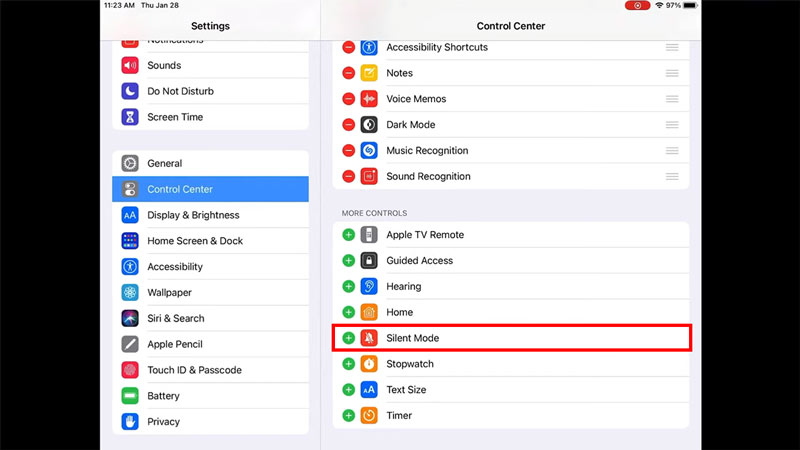The image size is (800, 450).
Task: Open Home Screen & Dock icon
Action: (130, 241)
